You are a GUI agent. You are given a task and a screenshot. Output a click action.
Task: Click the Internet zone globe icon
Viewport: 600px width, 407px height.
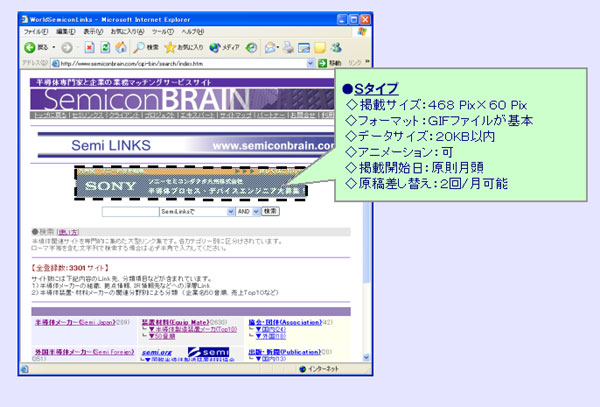(x=303, y=369)
